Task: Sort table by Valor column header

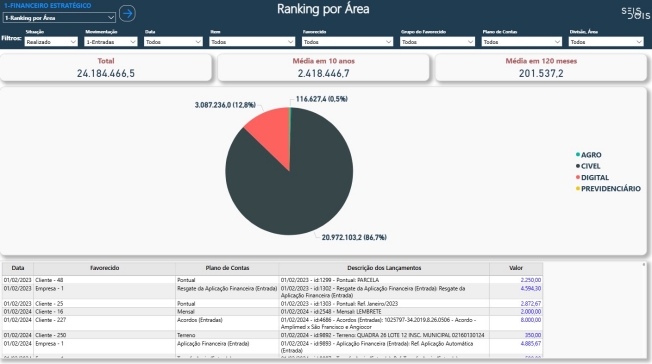Action: pos(516,268)
